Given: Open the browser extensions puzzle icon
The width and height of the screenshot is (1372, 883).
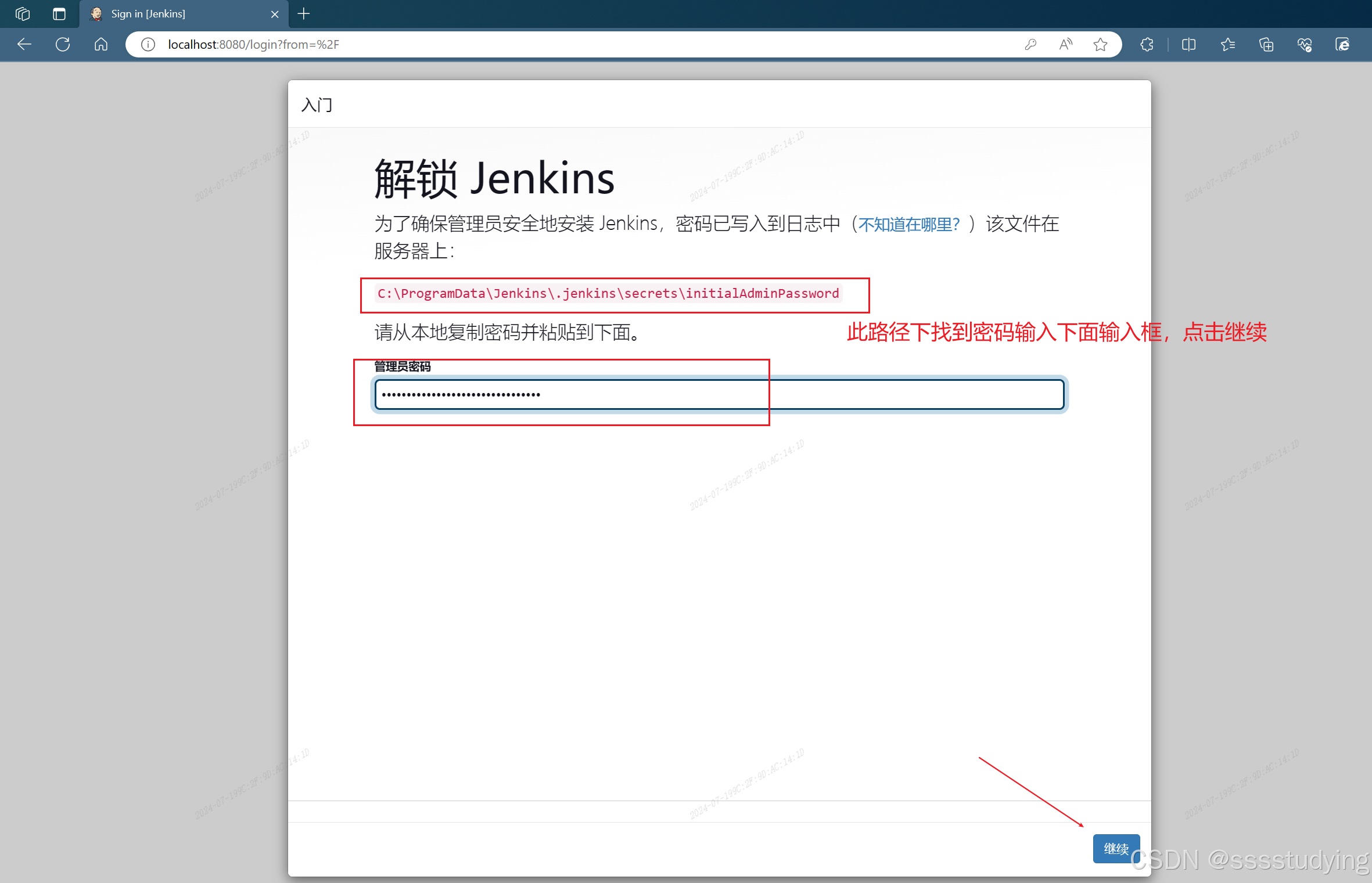Looking at the screenshot, I should click(1147, 44).
